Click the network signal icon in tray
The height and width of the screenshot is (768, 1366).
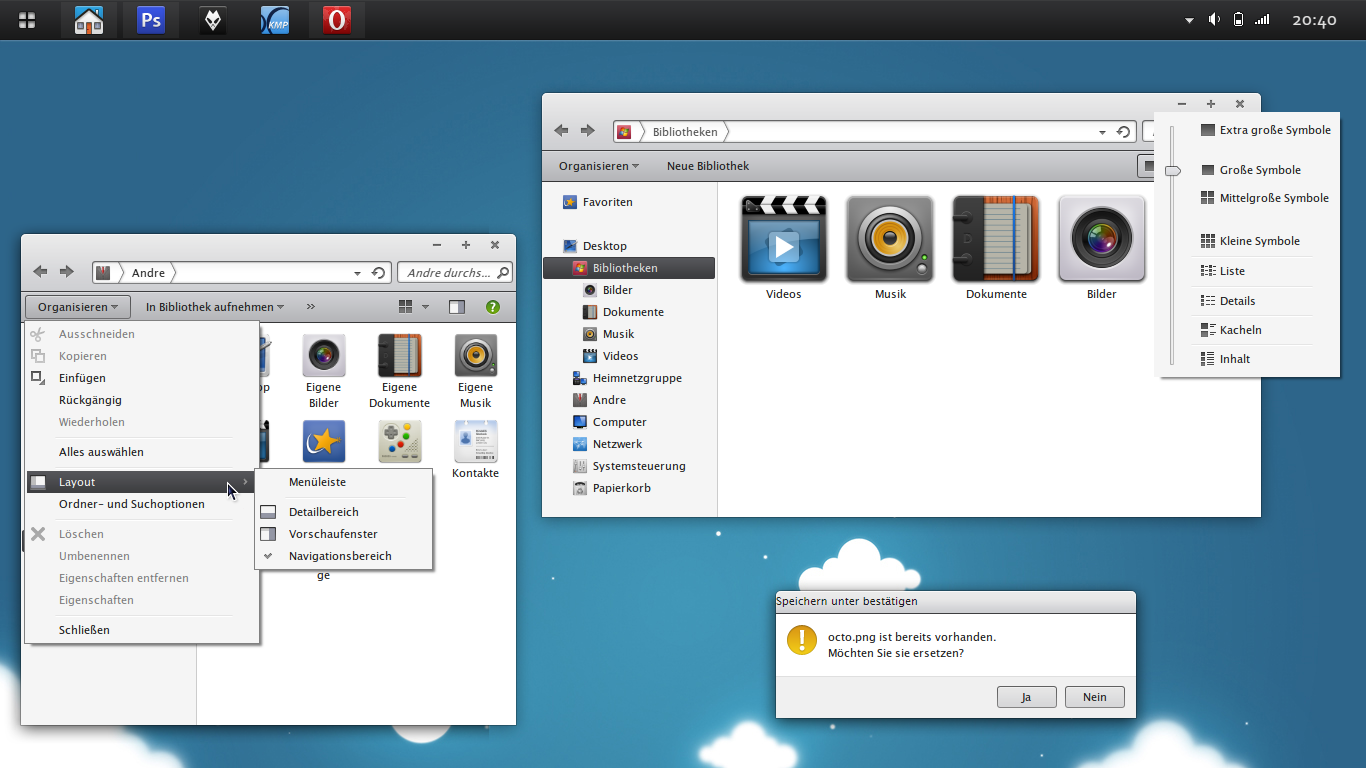(x=1262, y=20)
